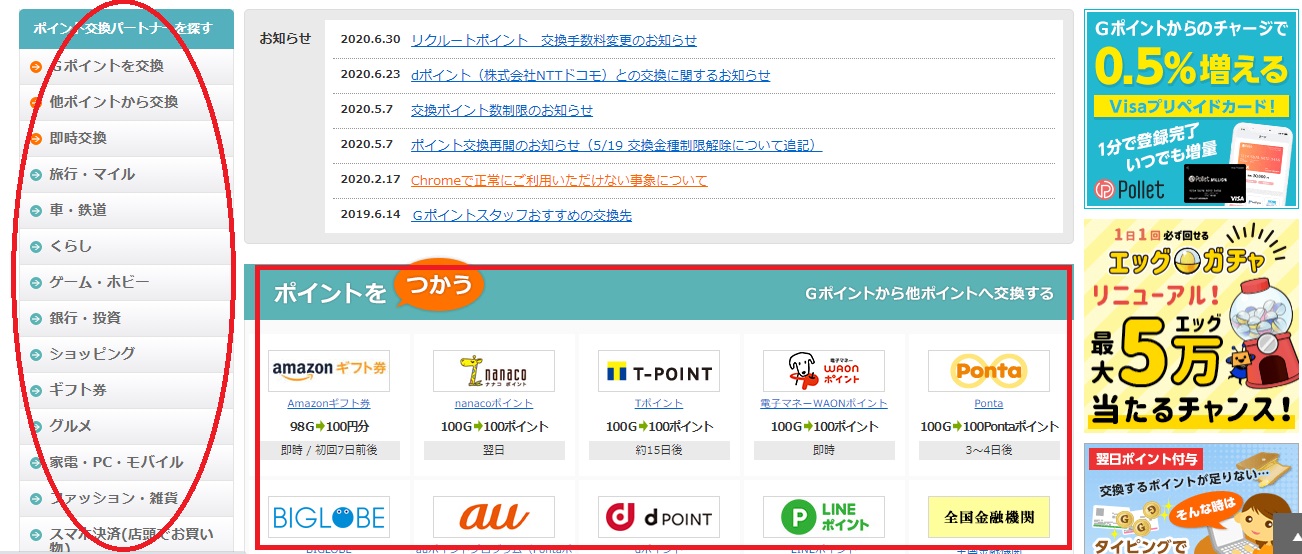The image size is (1302, 554).
Task: Open ゲーム・ホビー sidebar item
Action: 99,282
